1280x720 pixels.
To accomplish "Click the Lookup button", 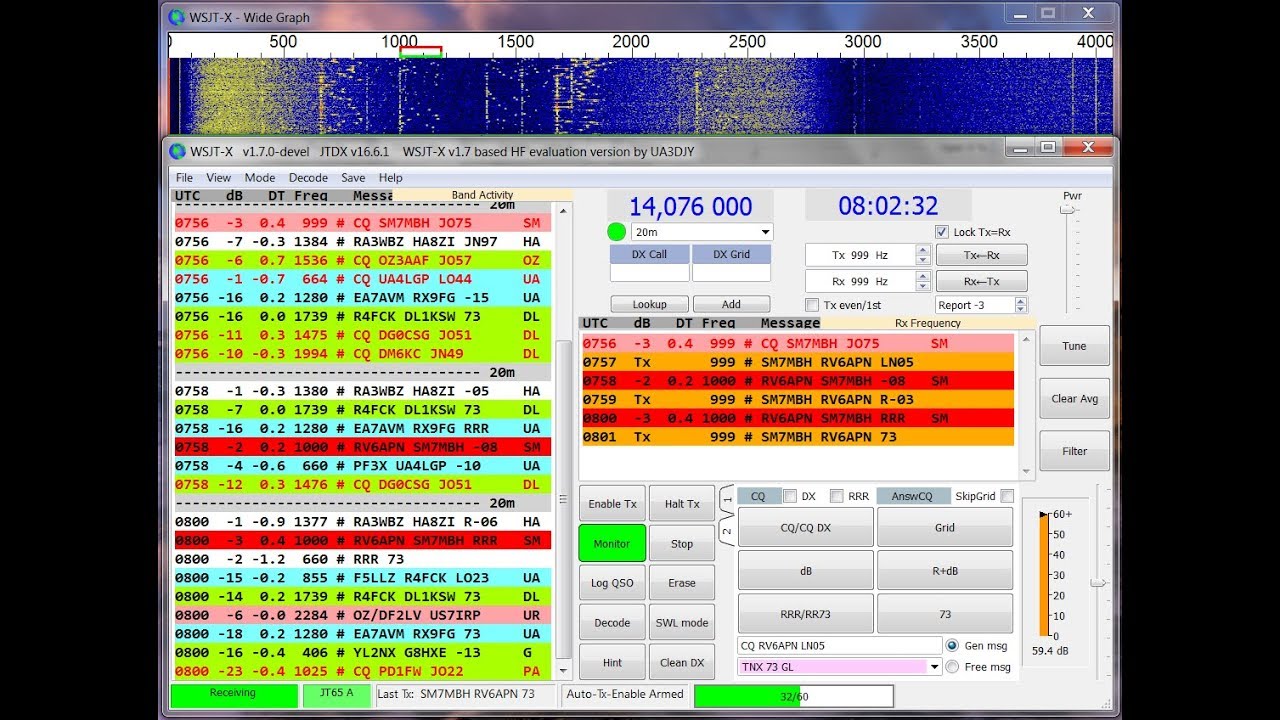I will pyautogui.click(x=650, y=304).
